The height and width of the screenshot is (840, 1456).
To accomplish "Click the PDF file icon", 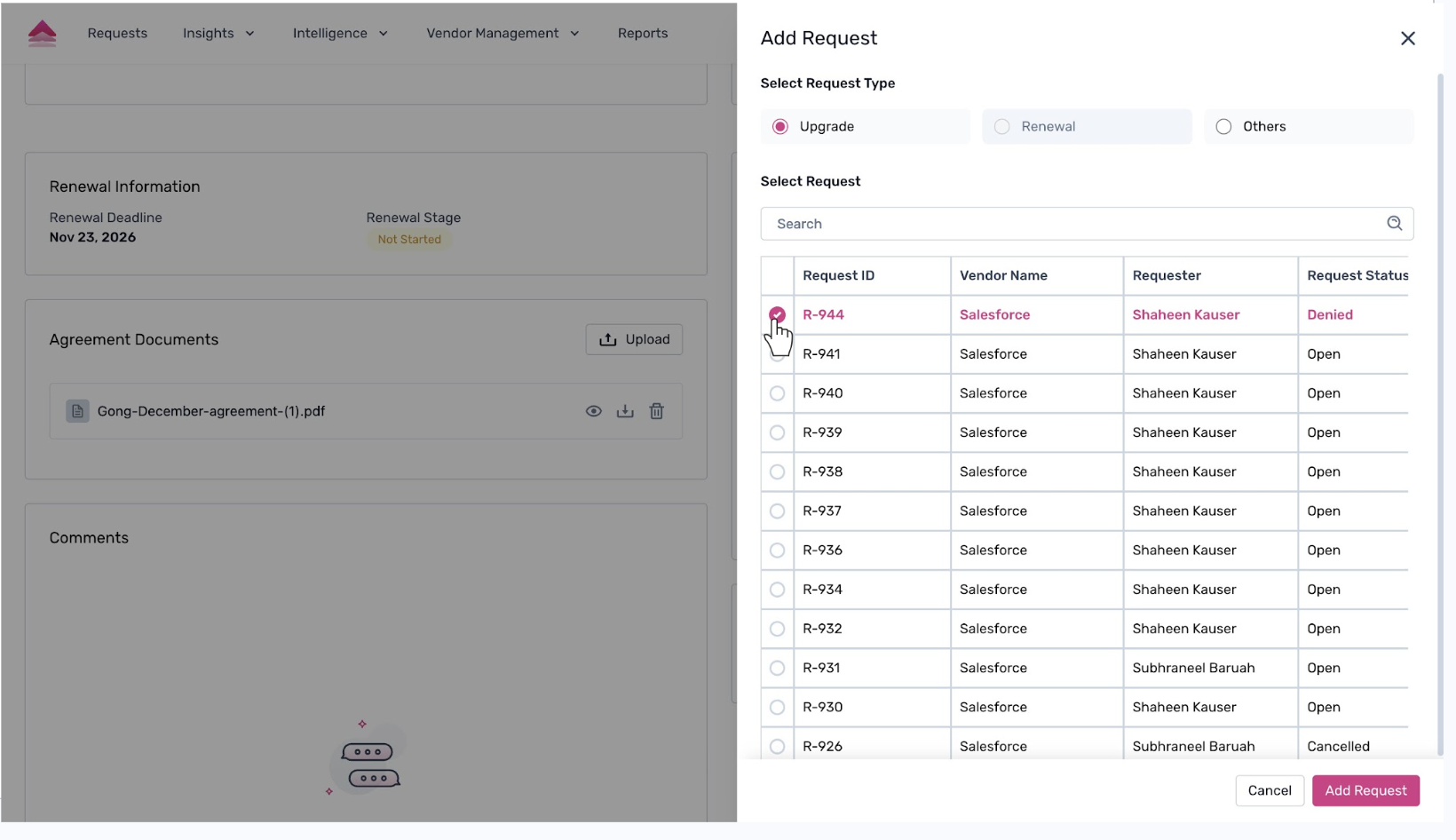I will coord(77,411).
